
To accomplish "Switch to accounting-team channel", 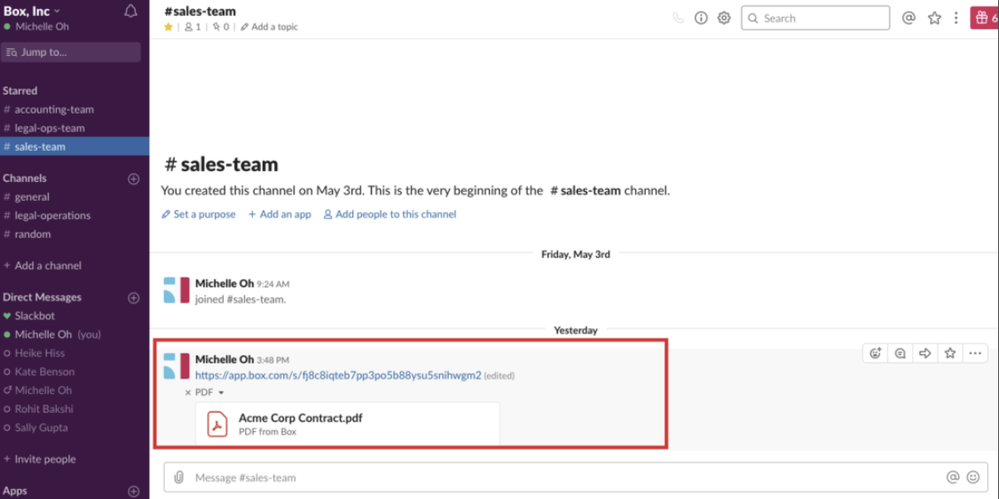I will click(x=54, y=110).
